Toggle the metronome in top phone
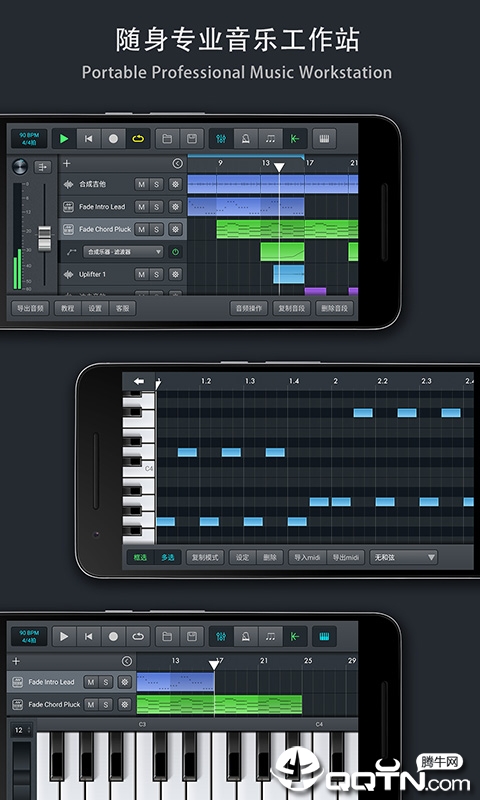 (246, 139)
